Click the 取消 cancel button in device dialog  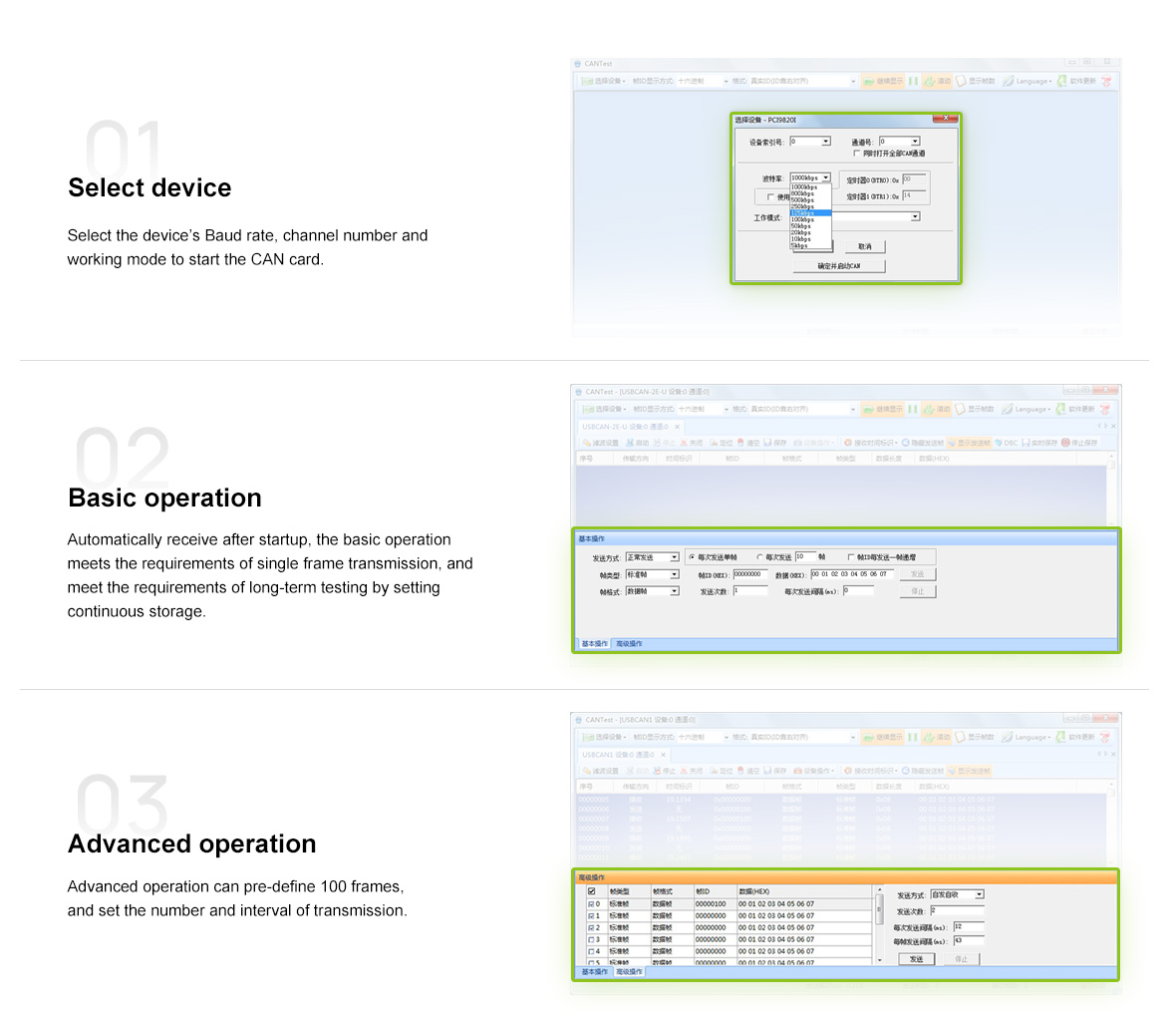click(x=864, y=246)
